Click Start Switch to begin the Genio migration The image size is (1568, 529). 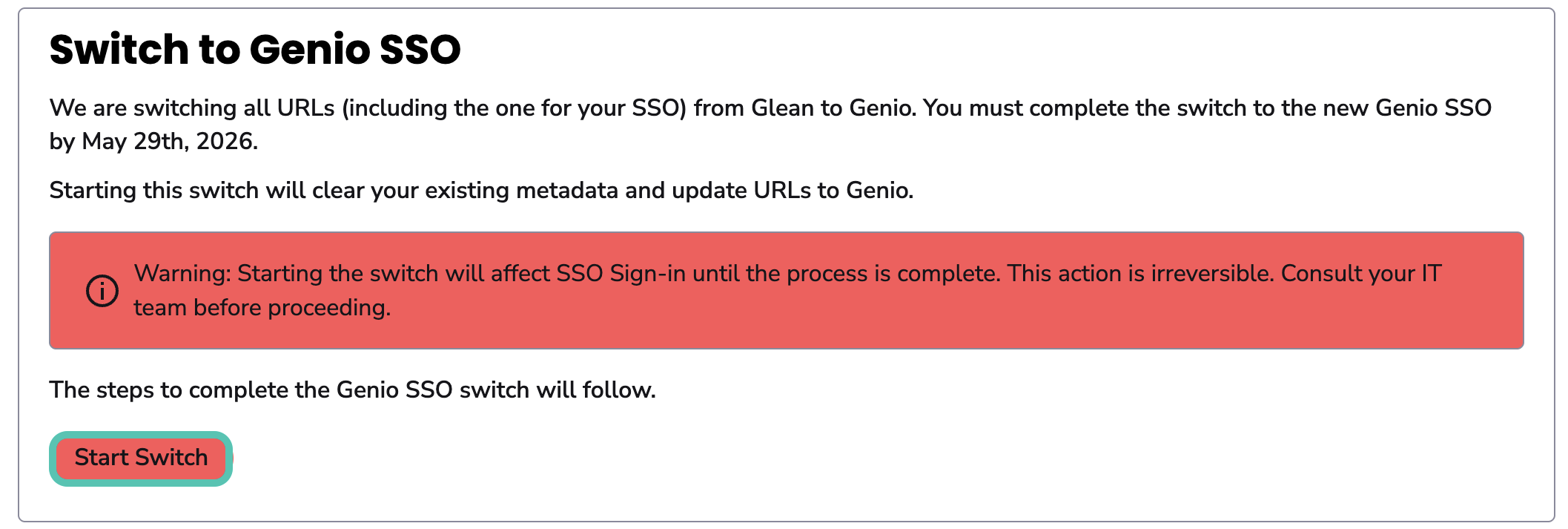point(141,457)
